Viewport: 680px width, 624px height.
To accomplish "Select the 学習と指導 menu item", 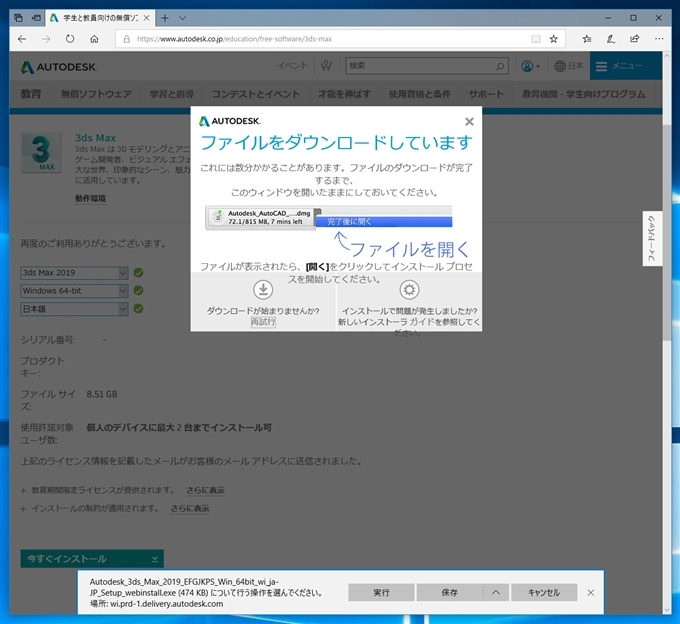I will [x=172, y=94].
